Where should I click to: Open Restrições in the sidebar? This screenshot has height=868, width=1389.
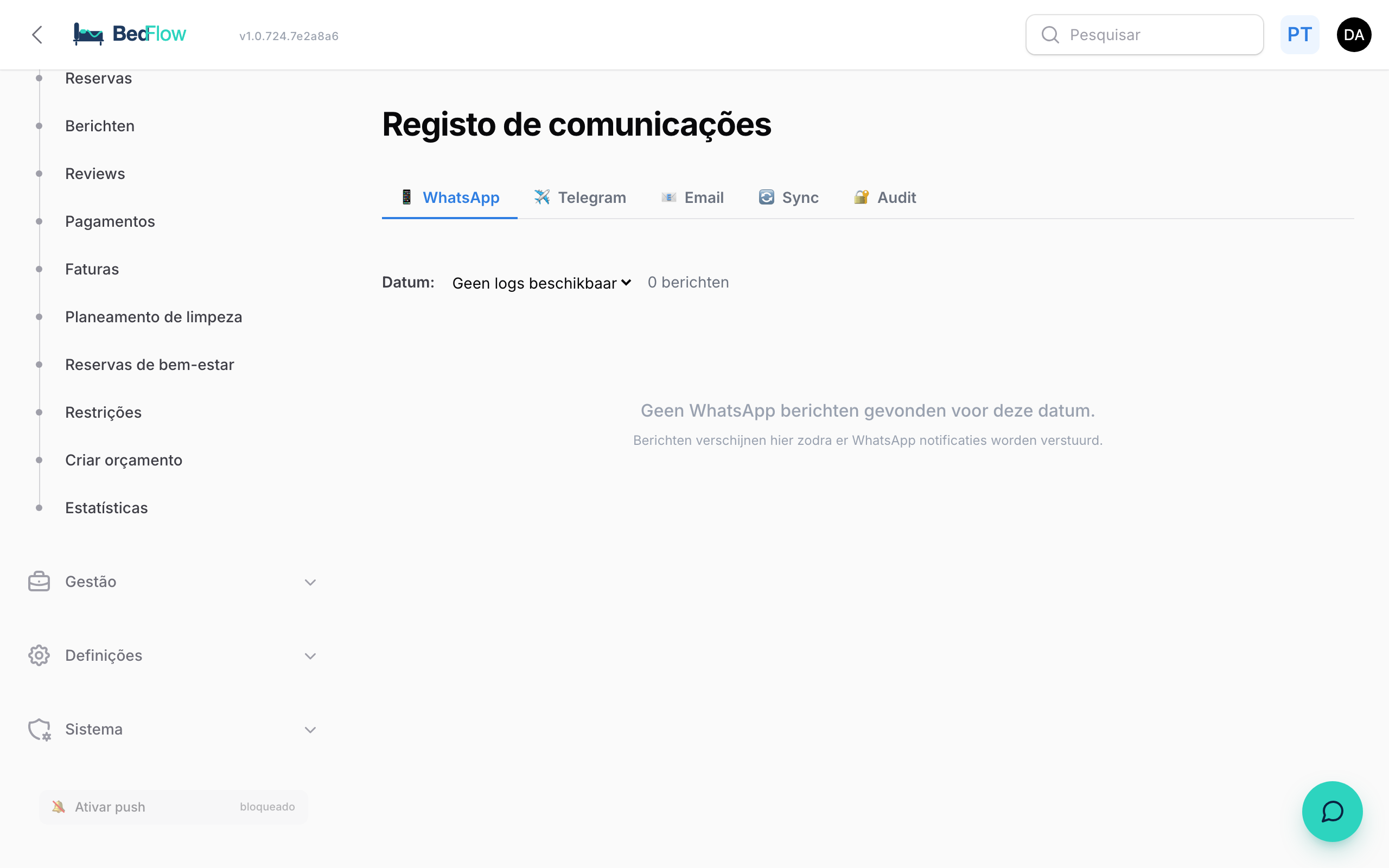(x=103, y=412)
